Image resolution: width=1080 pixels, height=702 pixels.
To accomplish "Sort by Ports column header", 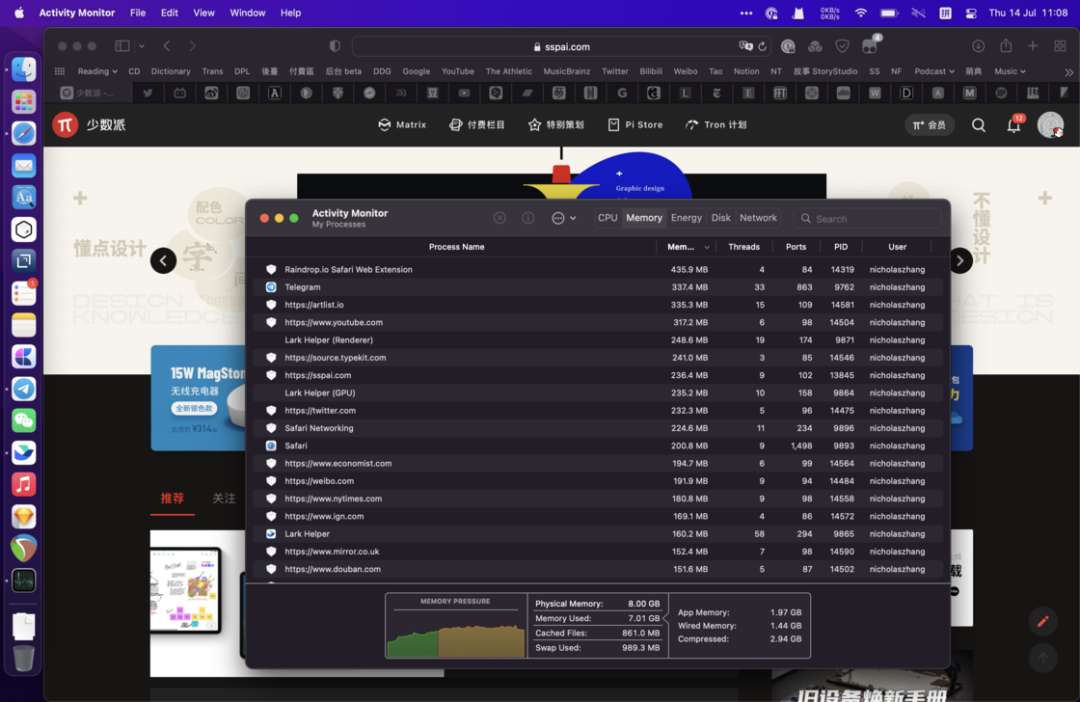I will click(796, 247).
